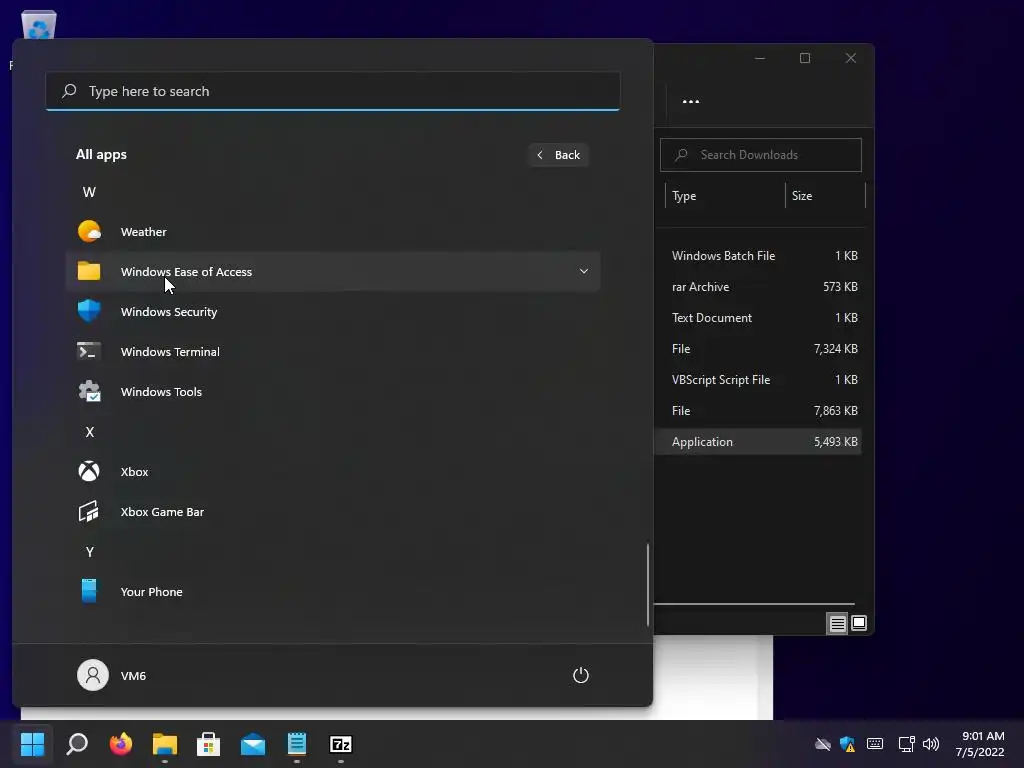Sort Explorer files by Size column
Screen dimensions: 1024x768
coord(825,195)
